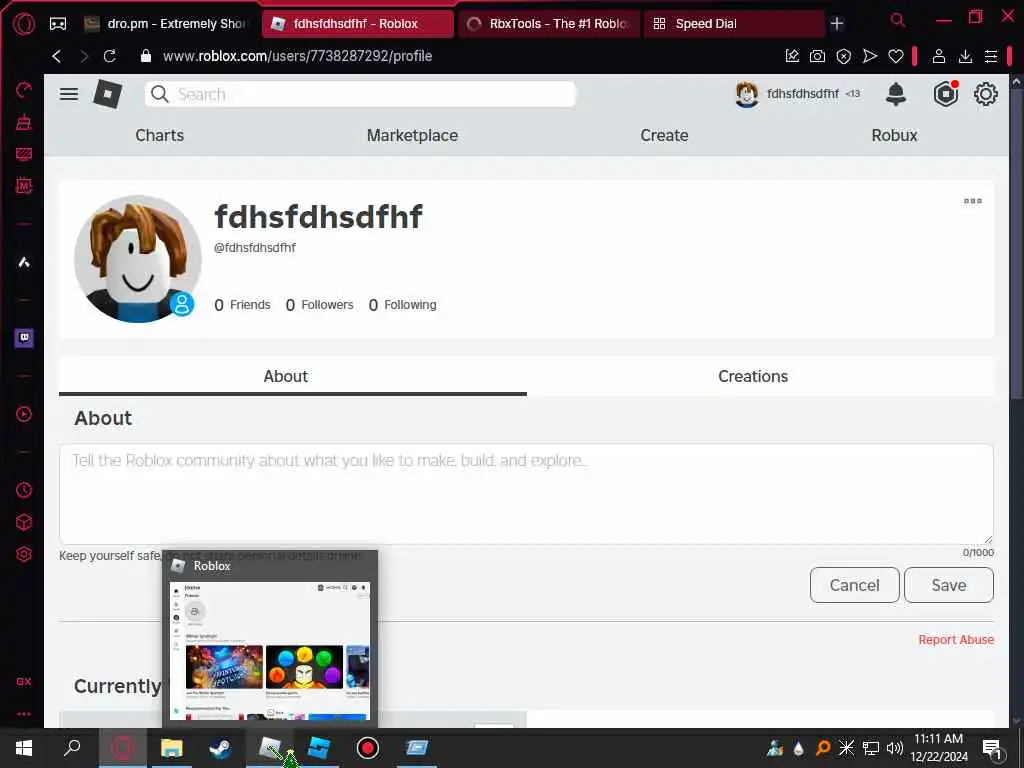
Task: Open the browser downloads icon
Action: 965,56
